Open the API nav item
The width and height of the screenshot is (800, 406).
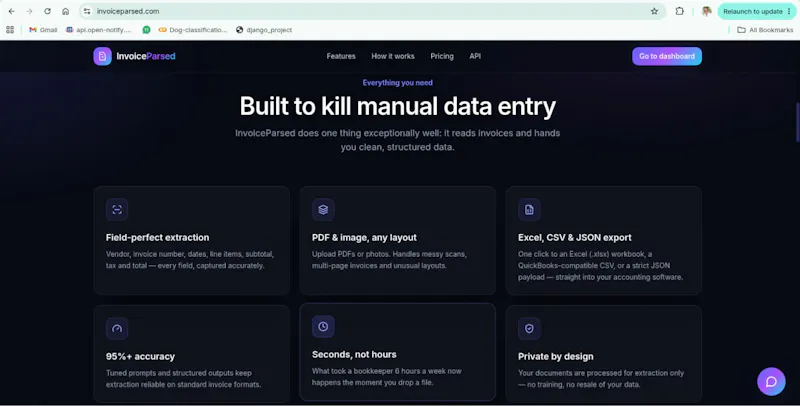[475, 56]
